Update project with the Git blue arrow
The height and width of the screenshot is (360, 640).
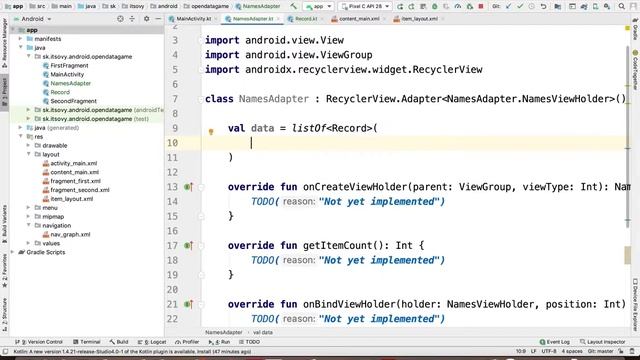pos(508,7)
